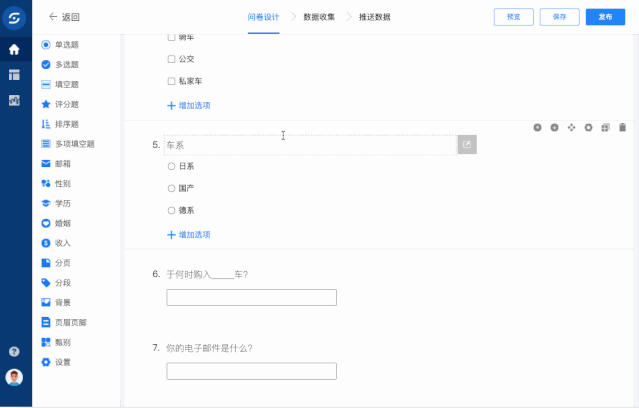The width and height of the screenshot is (639, 408).
Task: Switch to the 问卷设计 tab
Action: pyautogui.click(x=263, y=17)
